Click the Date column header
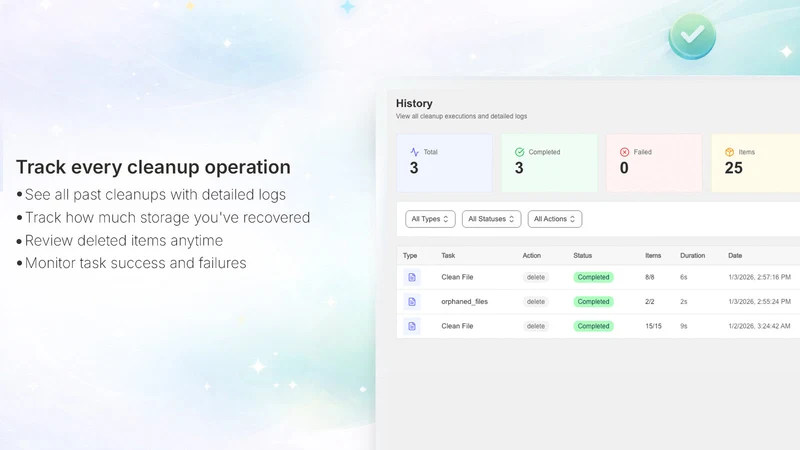Viewport: 800px width, 450px height. 735,256
